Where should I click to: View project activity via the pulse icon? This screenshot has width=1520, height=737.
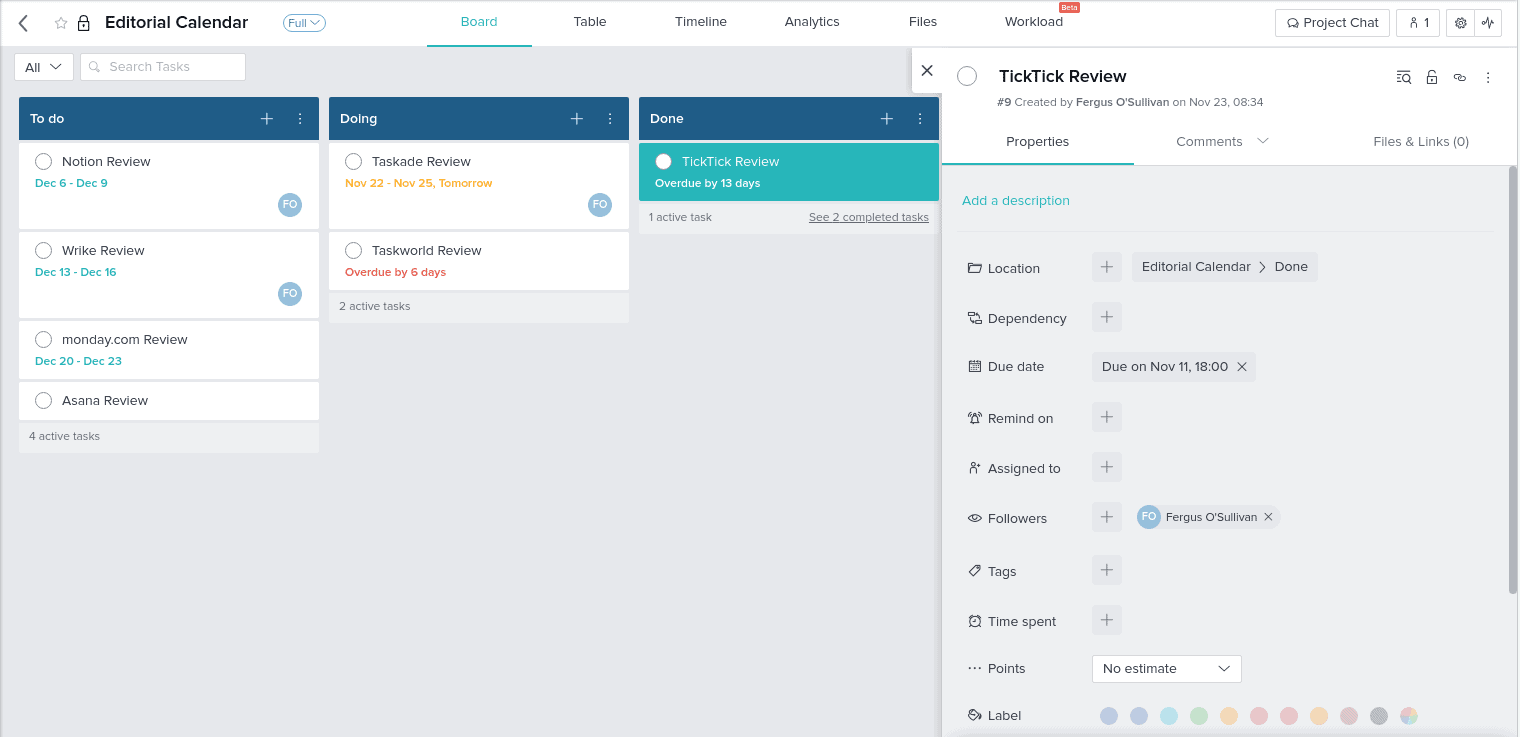point(1489,22)
